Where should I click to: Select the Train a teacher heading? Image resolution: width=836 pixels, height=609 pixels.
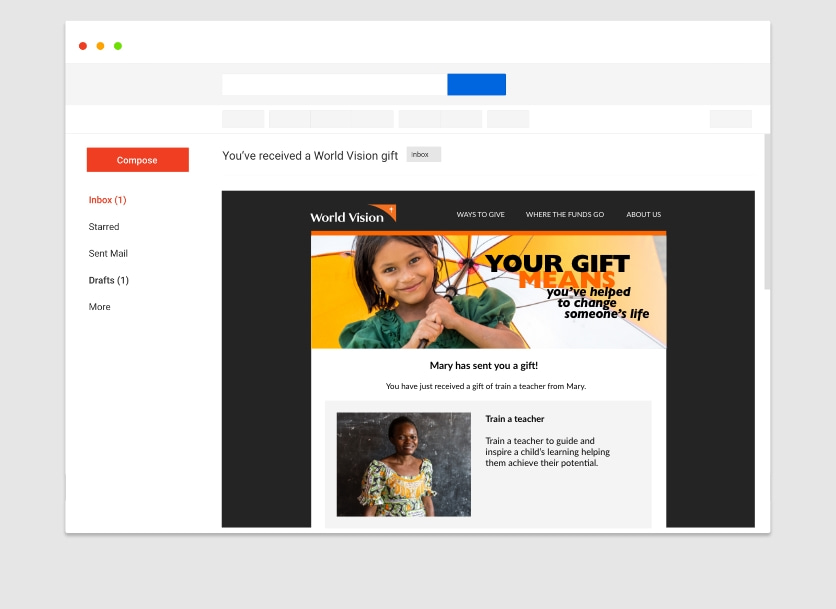pyautogui.click(x=515, y=419)
